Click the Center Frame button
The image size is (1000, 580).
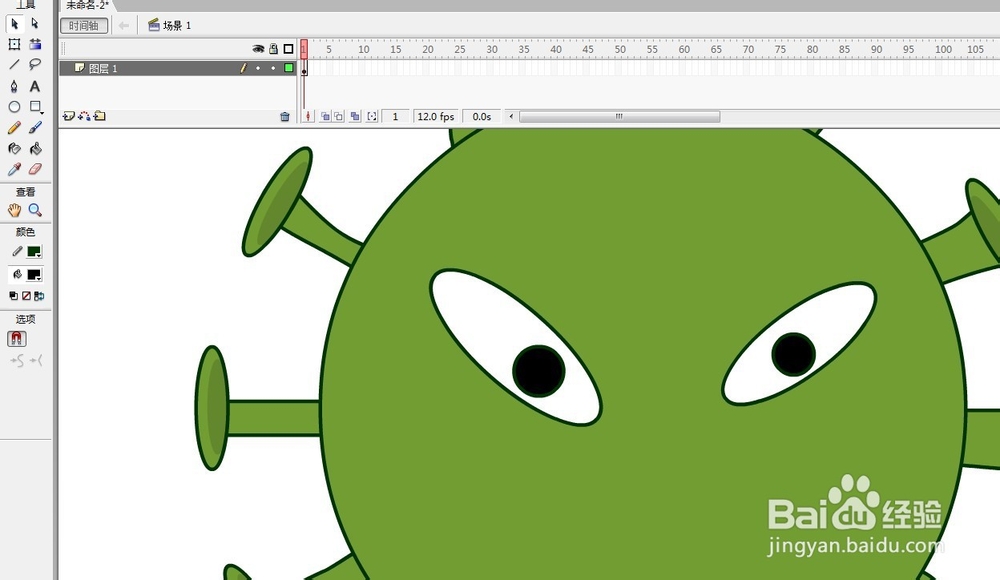[x=308, y=117]
